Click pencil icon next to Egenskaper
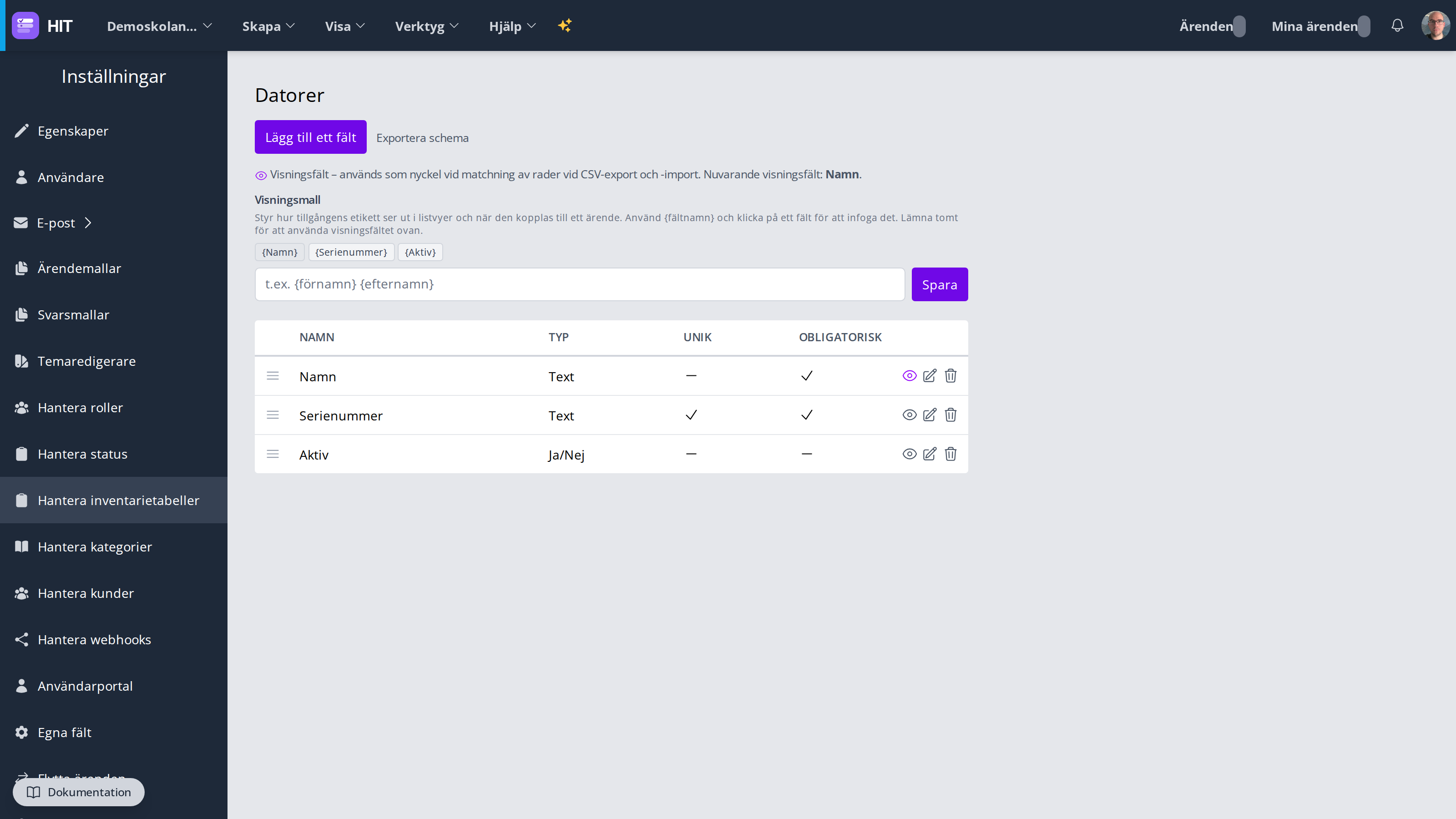The width and height of the screenshot is (1456, 819). (21, 131)
